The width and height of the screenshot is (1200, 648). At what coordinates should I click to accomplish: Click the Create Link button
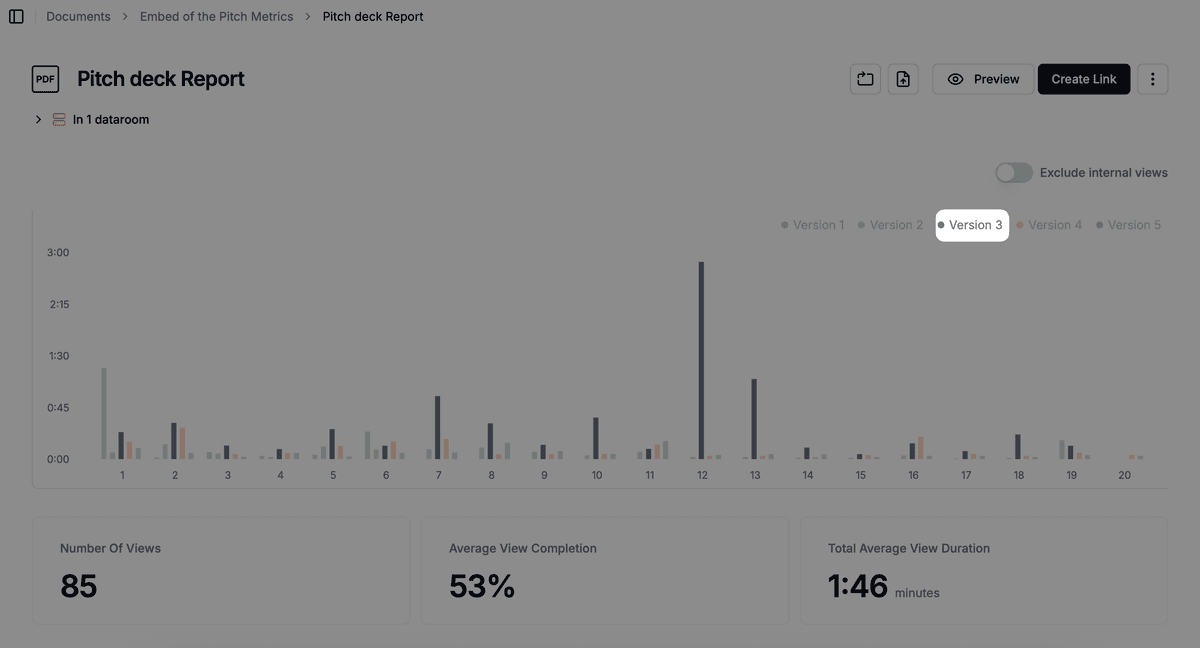pos(1083,79)
